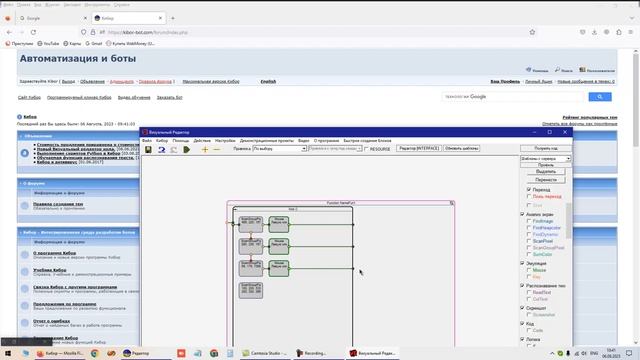Toggle the RESOURCE checkbox
This screenshot has height=360, width=640.
(366, 149)
